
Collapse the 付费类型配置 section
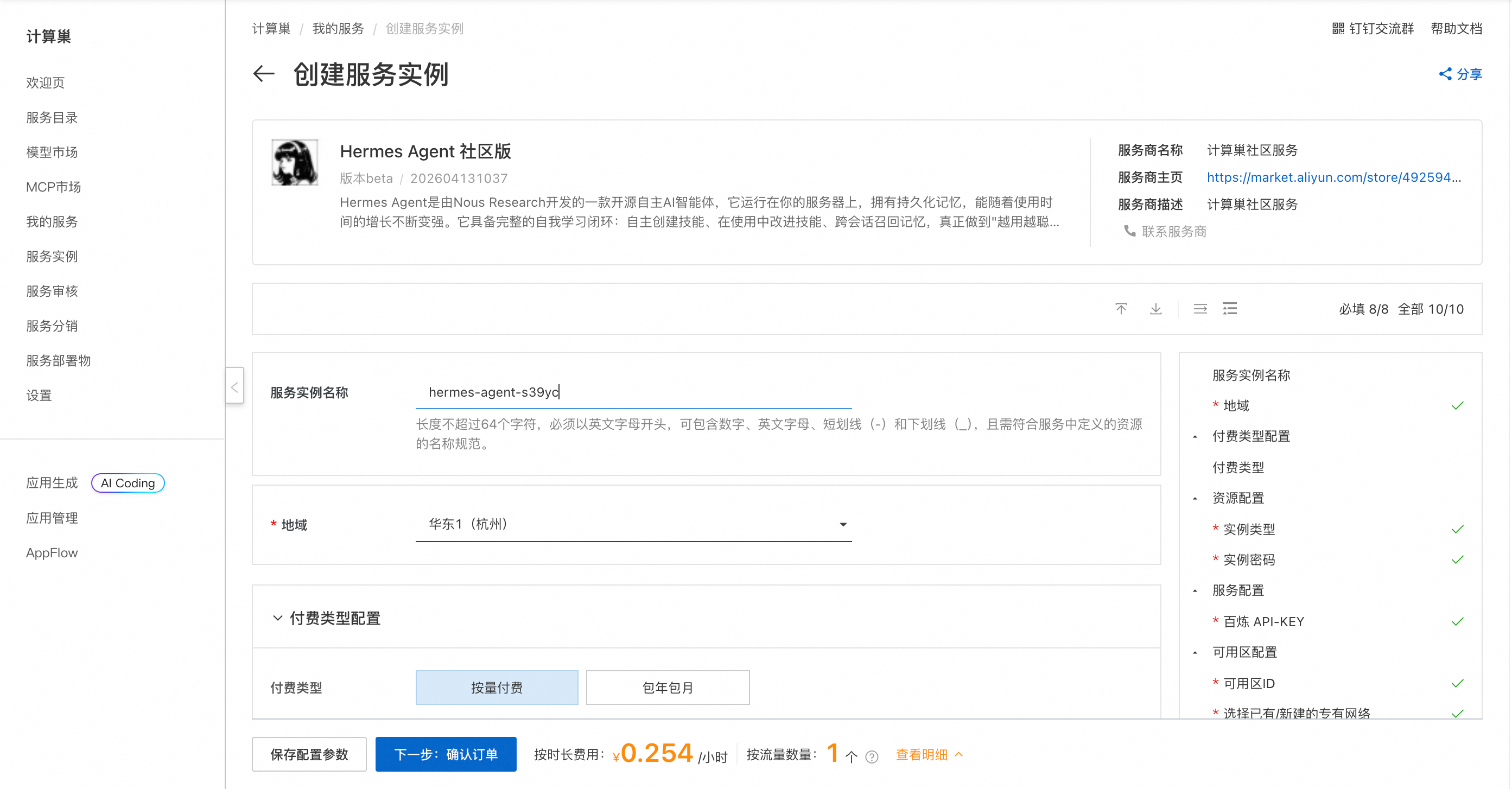(278, 618)
